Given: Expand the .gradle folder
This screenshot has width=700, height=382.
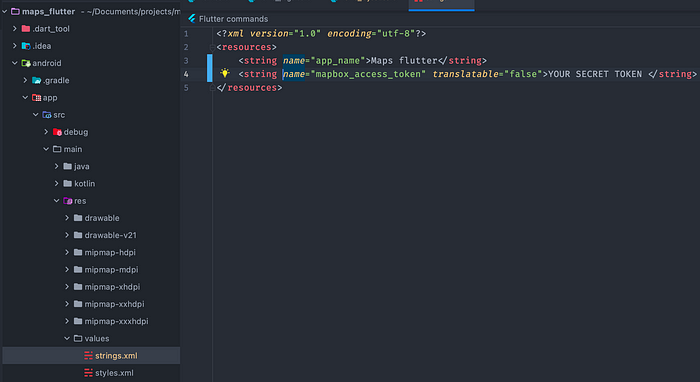Looking at the screenshot, I should point(25,80).
